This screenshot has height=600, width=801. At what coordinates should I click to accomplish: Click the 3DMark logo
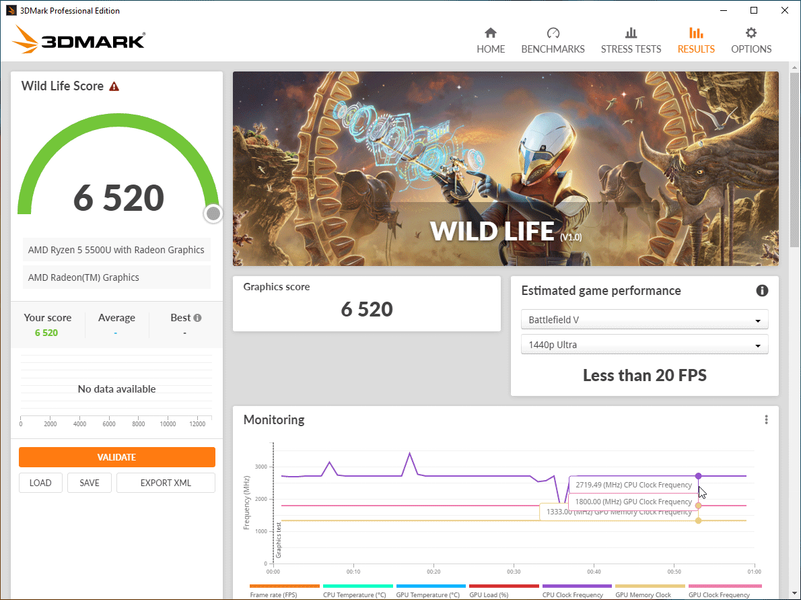pyautogui.click(x=79, y=40)
